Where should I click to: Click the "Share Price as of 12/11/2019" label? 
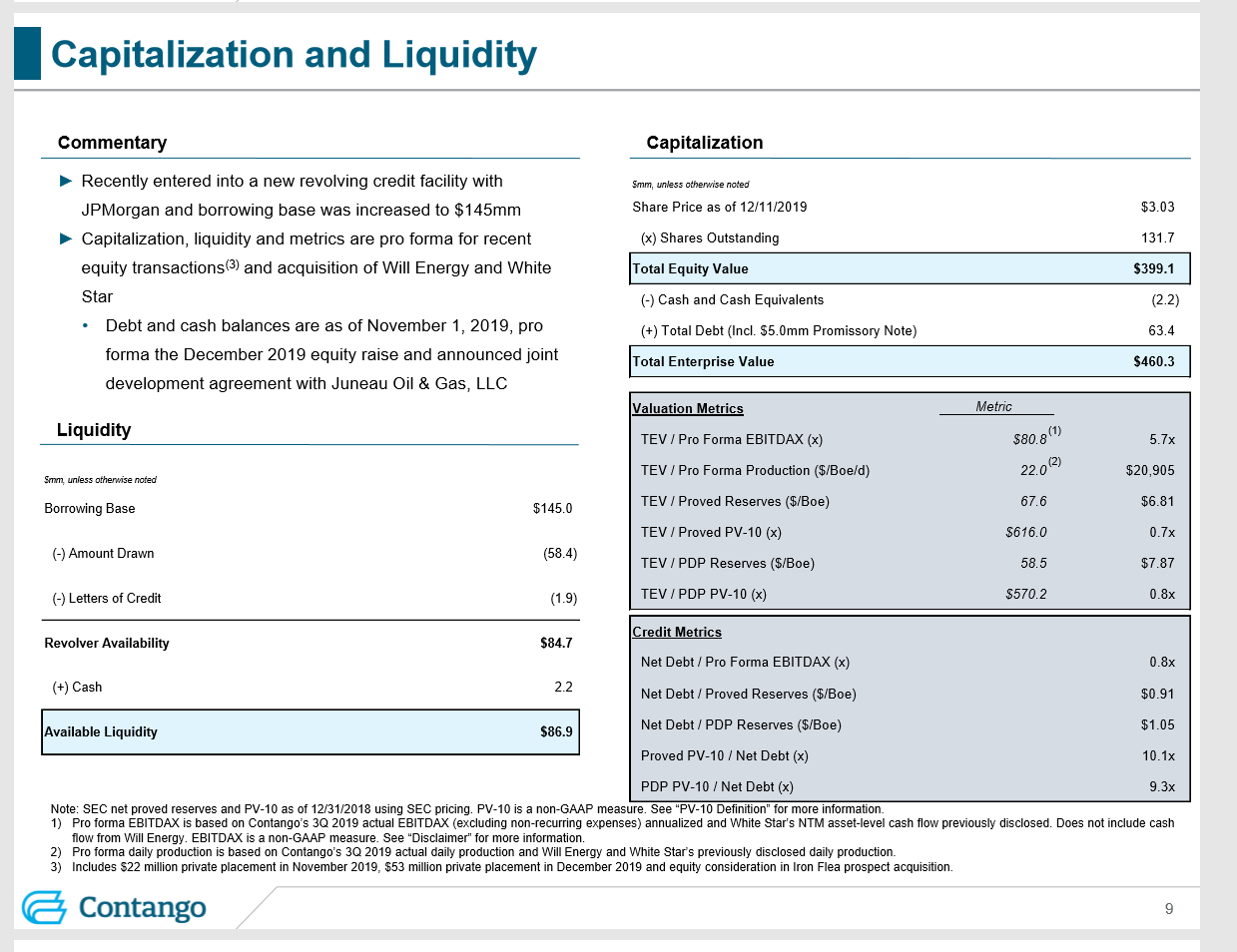coord(720,207)
